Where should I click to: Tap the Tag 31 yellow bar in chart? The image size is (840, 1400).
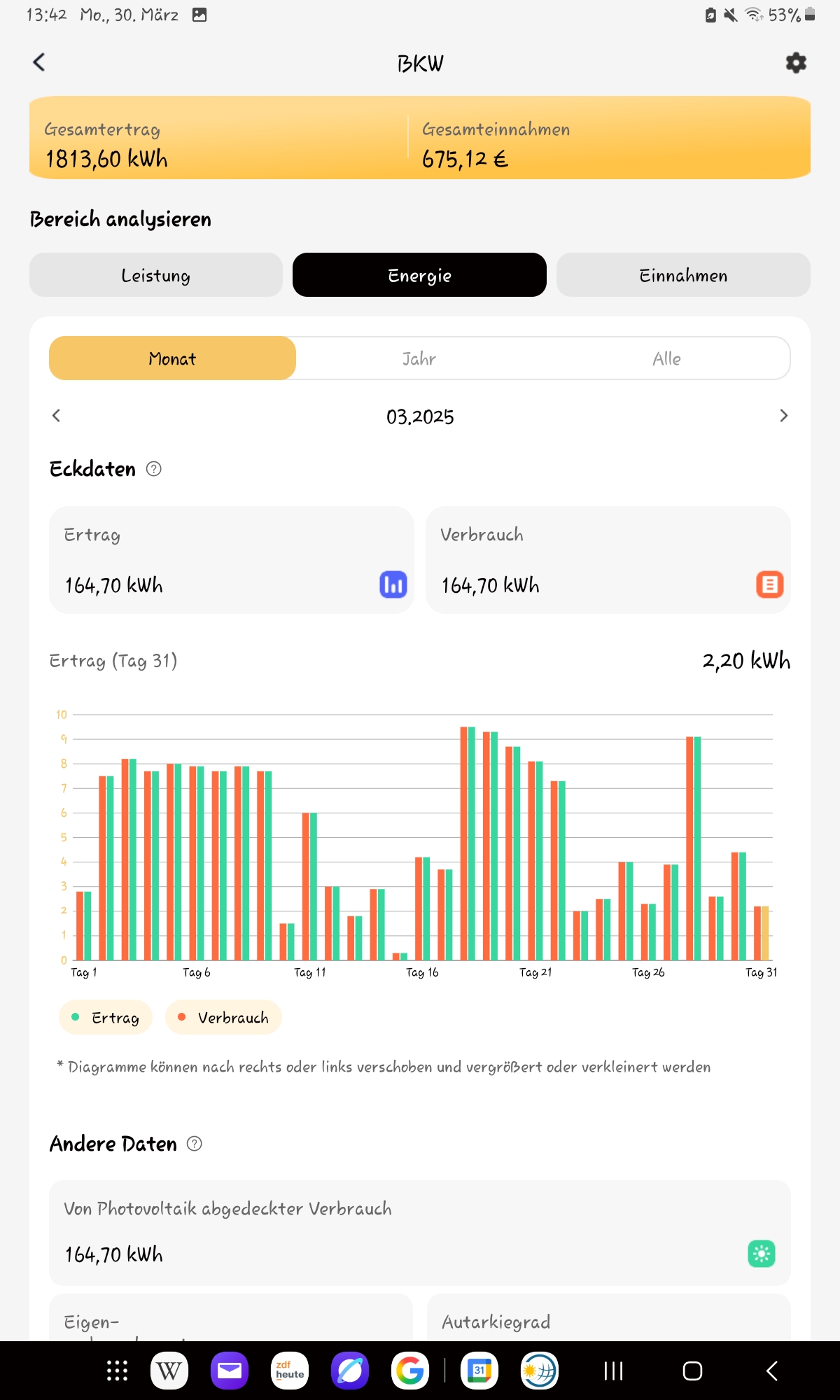click(x=765, y=933)
